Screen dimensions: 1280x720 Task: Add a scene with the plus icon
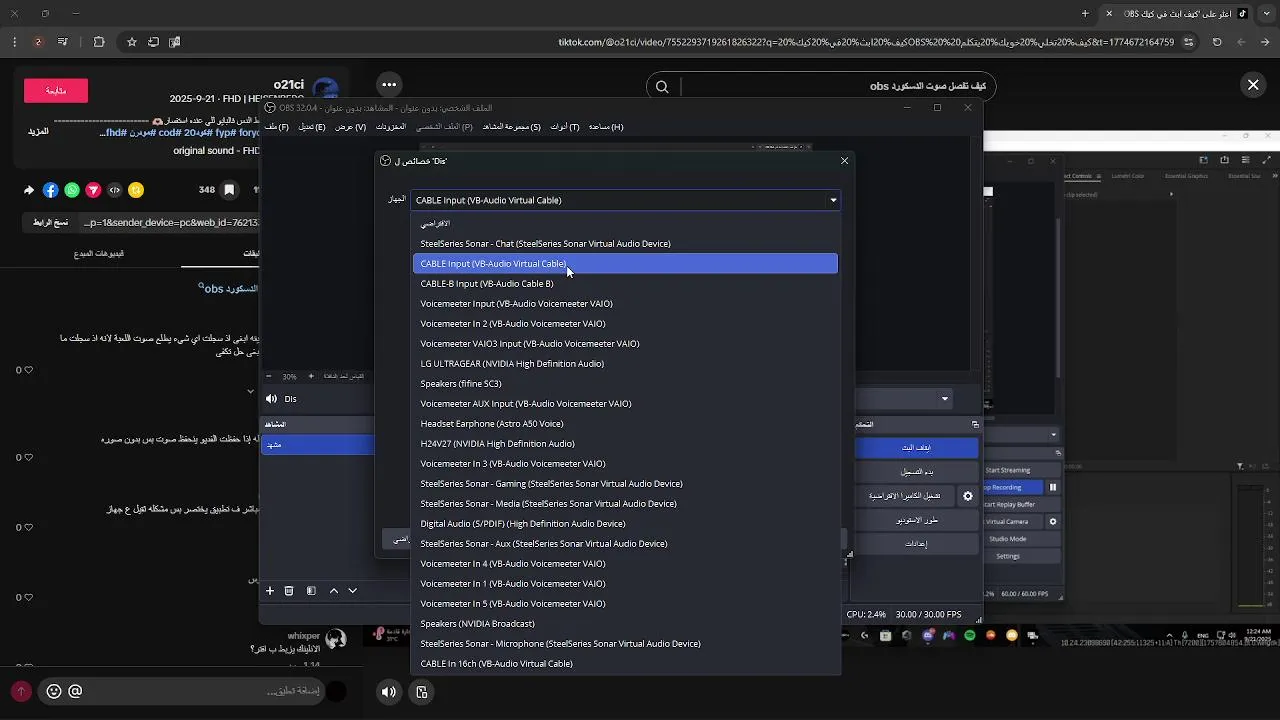click(x=270, y=591)
